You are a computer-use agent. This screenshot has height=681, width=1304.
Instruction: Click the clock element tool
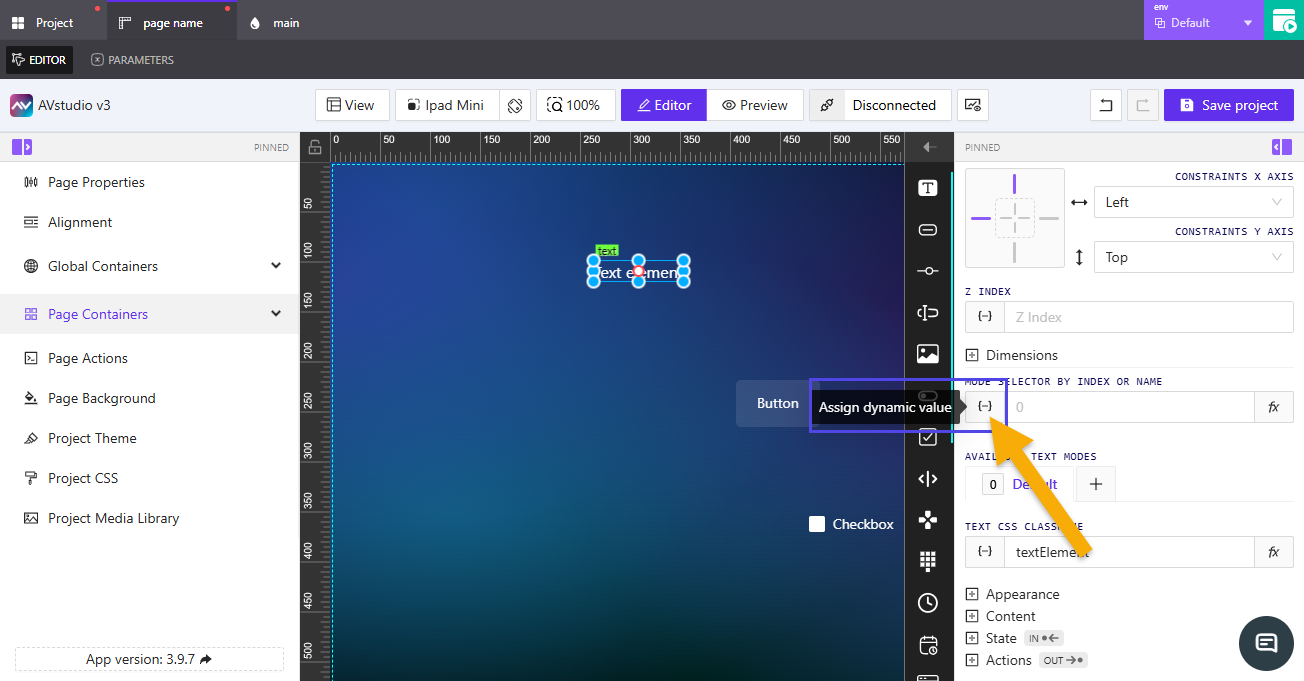(928, 603)
